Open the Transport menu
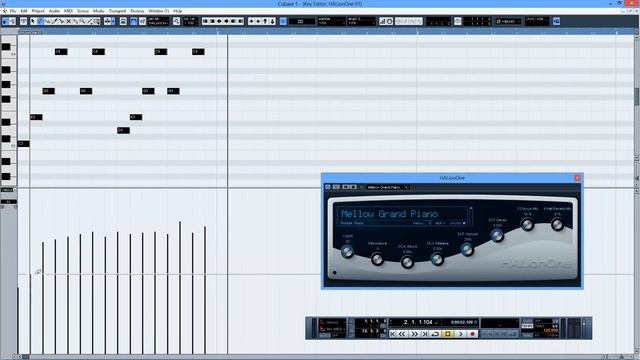Viewport: 640px width, 360px height. pyautogui.click(x=118, y=11)
